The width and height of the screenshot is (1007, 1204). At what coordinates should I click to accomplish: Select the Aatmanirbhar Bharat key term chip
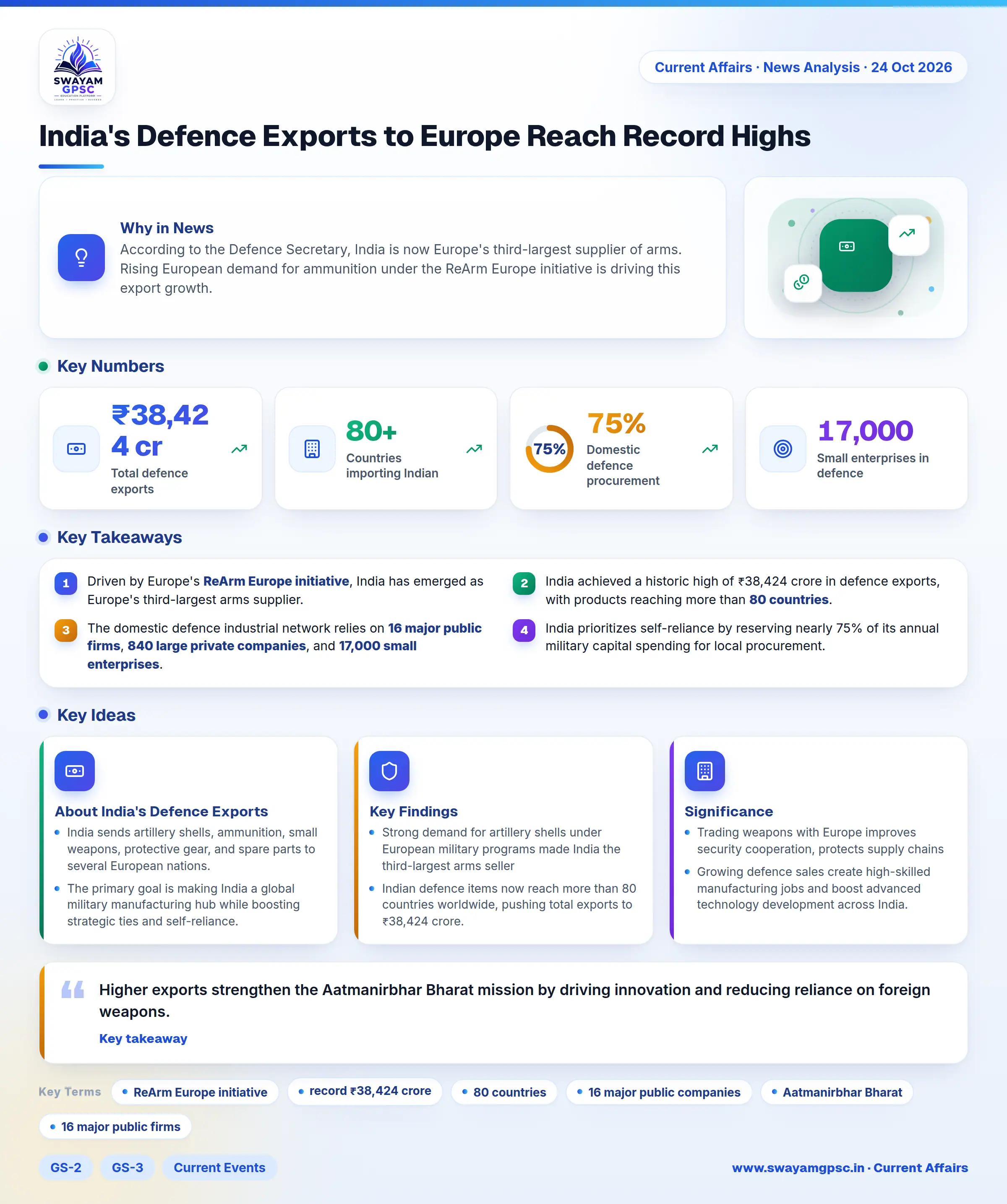[837, 1092]
